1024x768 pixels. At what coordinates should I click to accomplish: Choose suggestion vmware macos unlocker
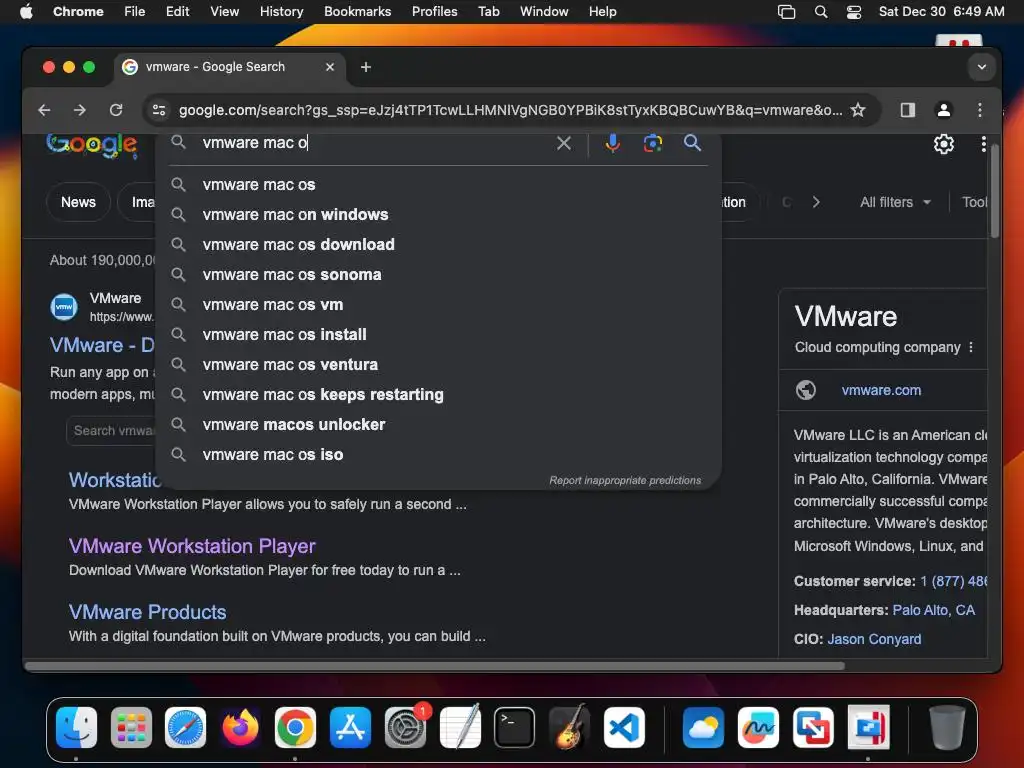(439, 425)
